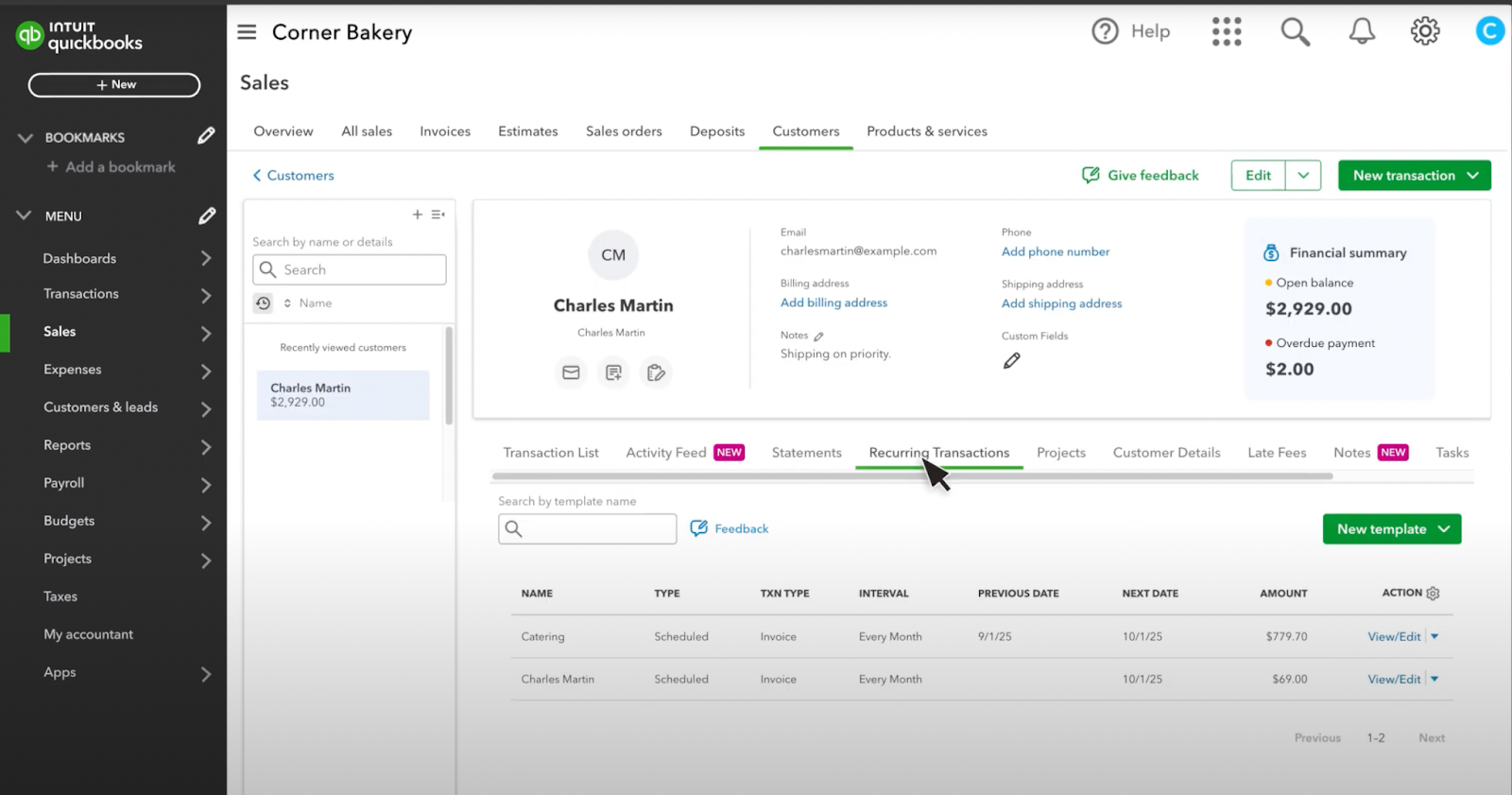Screen dimensions: 1512x795
Task: Open Products & services tab
Action: tap(927, 131)
